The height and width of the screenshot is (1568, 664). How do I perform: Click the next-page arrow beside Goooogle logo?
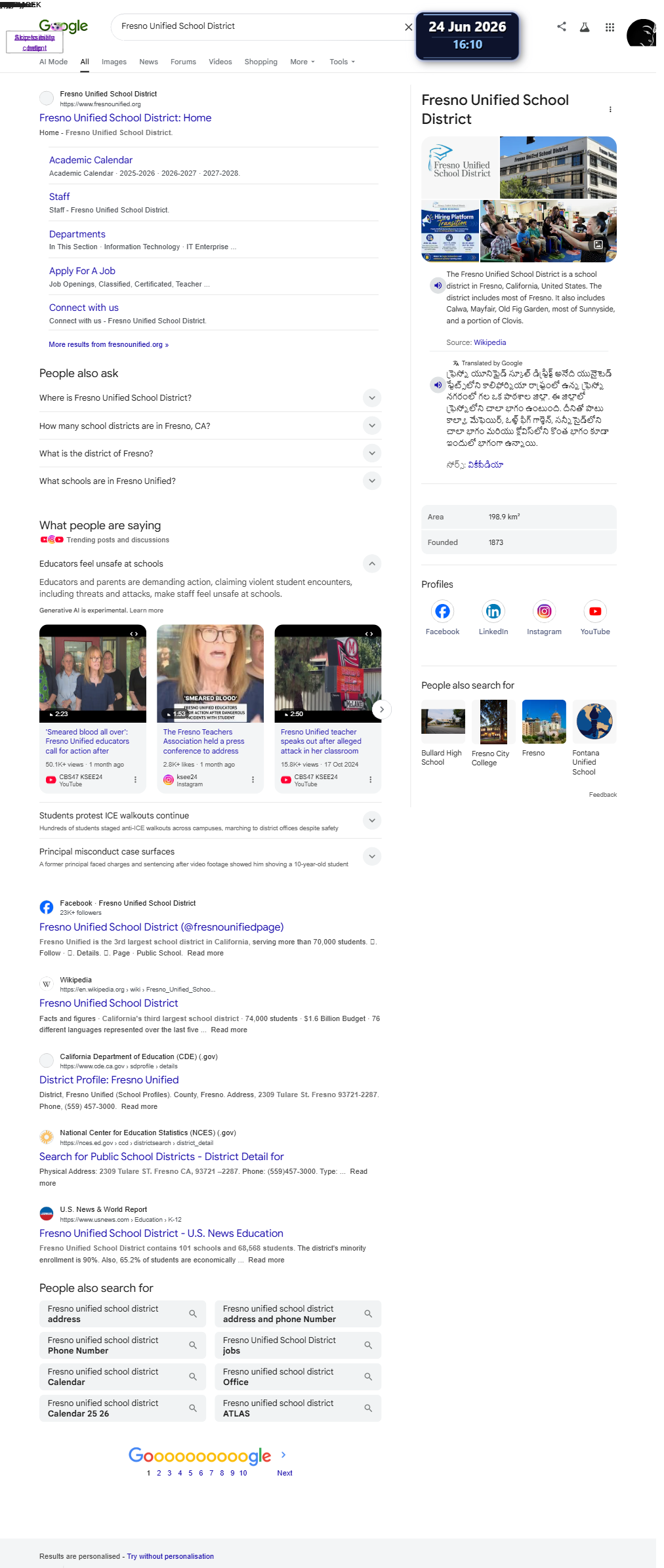283,1455
